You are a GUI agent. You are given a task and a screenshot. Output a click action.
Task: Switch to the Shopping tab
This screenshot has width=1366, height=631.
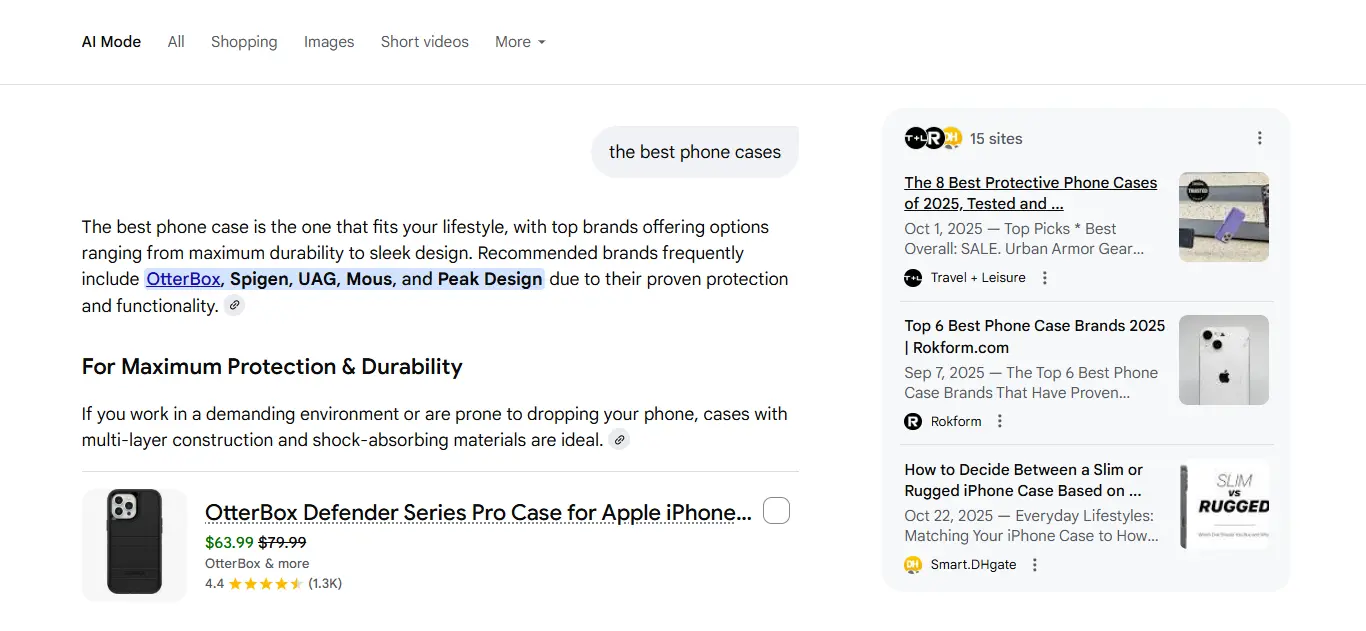(244, 42)
